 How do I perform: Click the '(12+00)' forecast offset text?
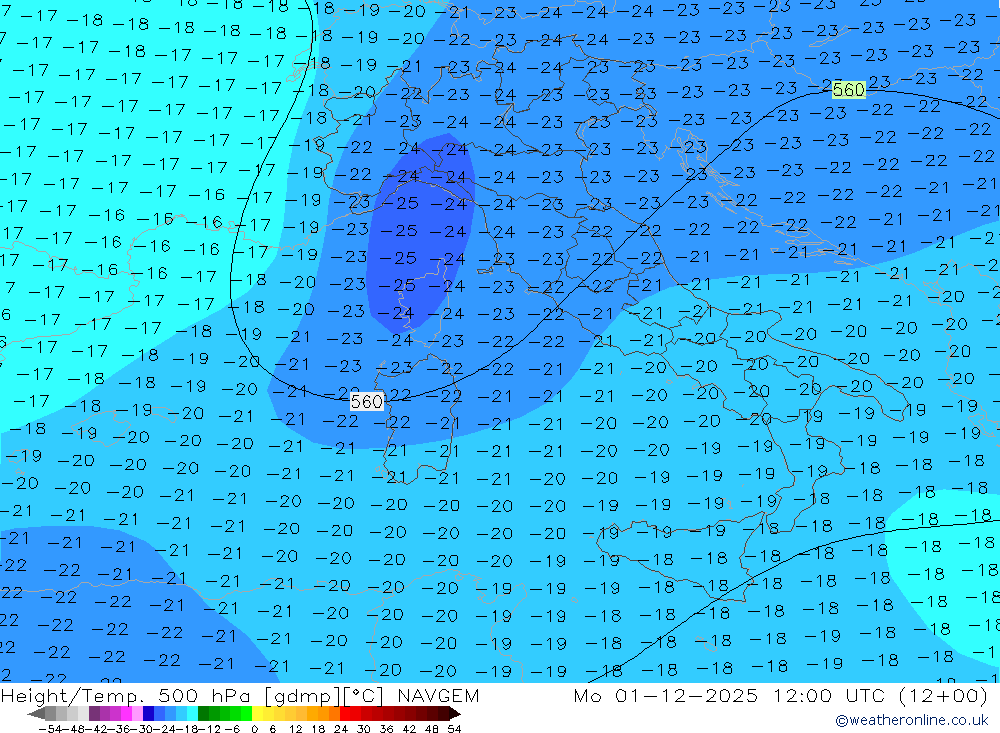pos(943,696)
